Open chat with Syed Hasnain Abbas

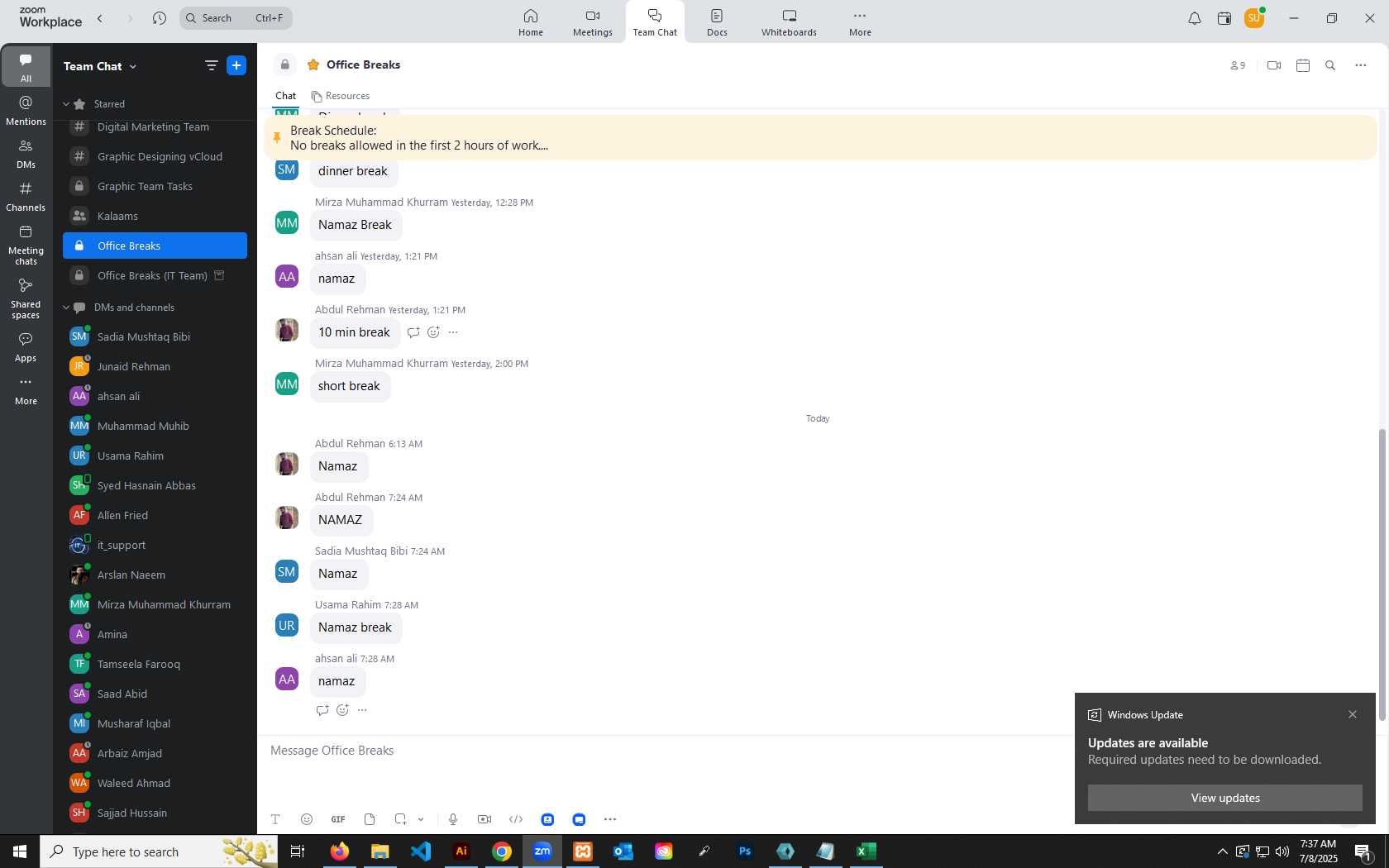tap(155, 486)
